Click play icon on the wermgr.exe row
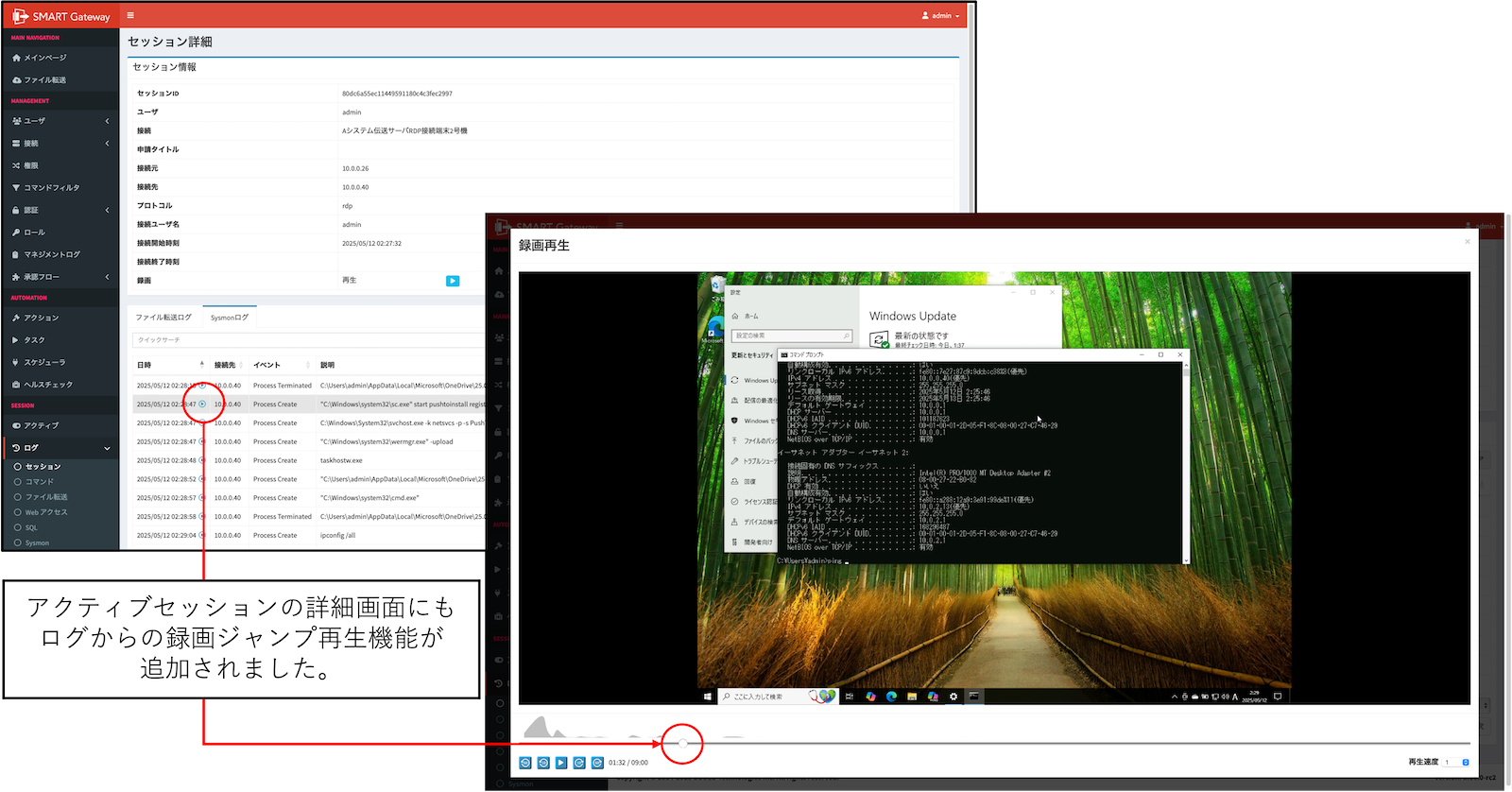 click(x=202, y=441)
